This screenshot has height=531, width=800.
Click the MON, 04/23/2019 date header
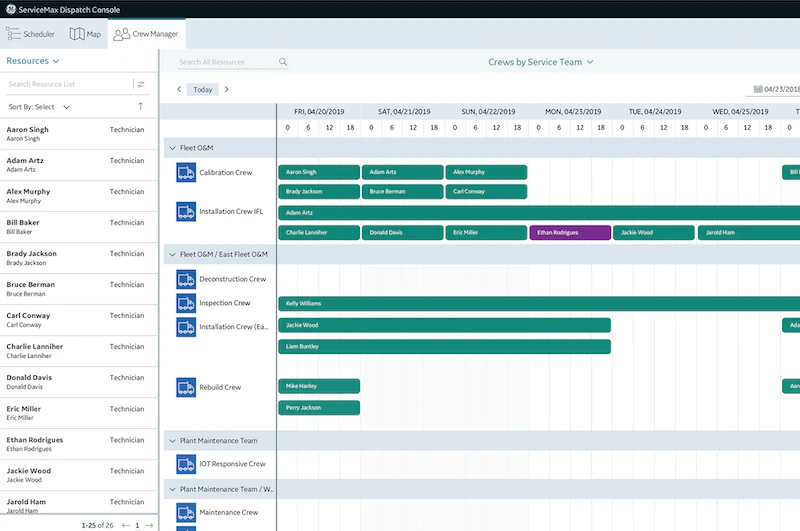pos(573,112)
